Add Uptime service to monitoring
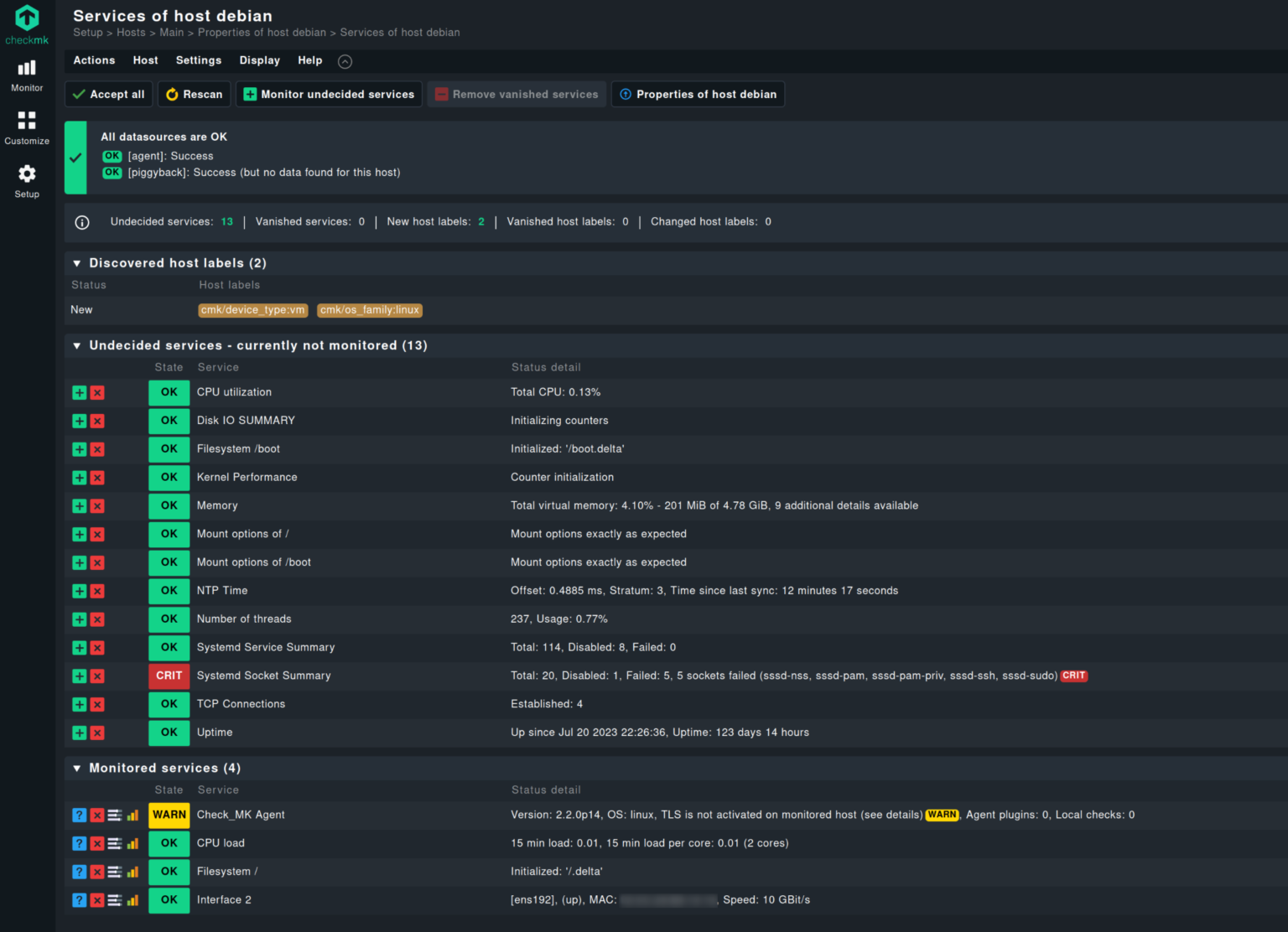The image size is (1288, 932). point(80,733)
